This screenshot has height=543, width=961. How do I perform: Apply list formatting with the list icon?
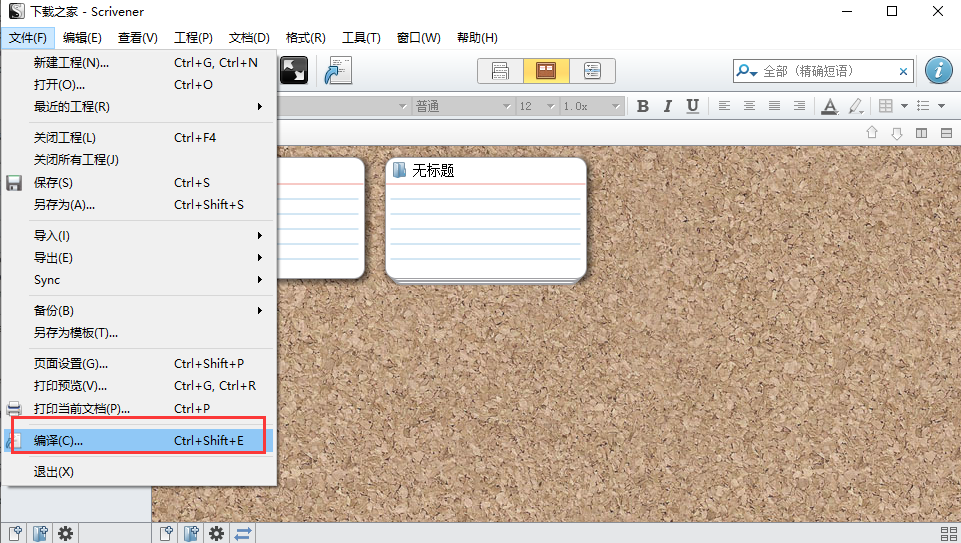tap(923, 106)
